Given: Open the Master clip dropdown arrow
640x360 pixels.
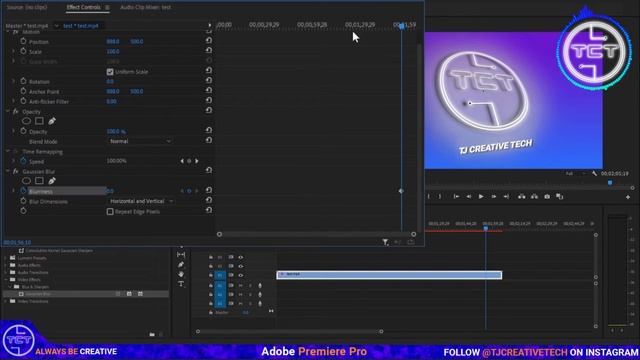Looking at the screenshot, I should (x=56, y=26).
